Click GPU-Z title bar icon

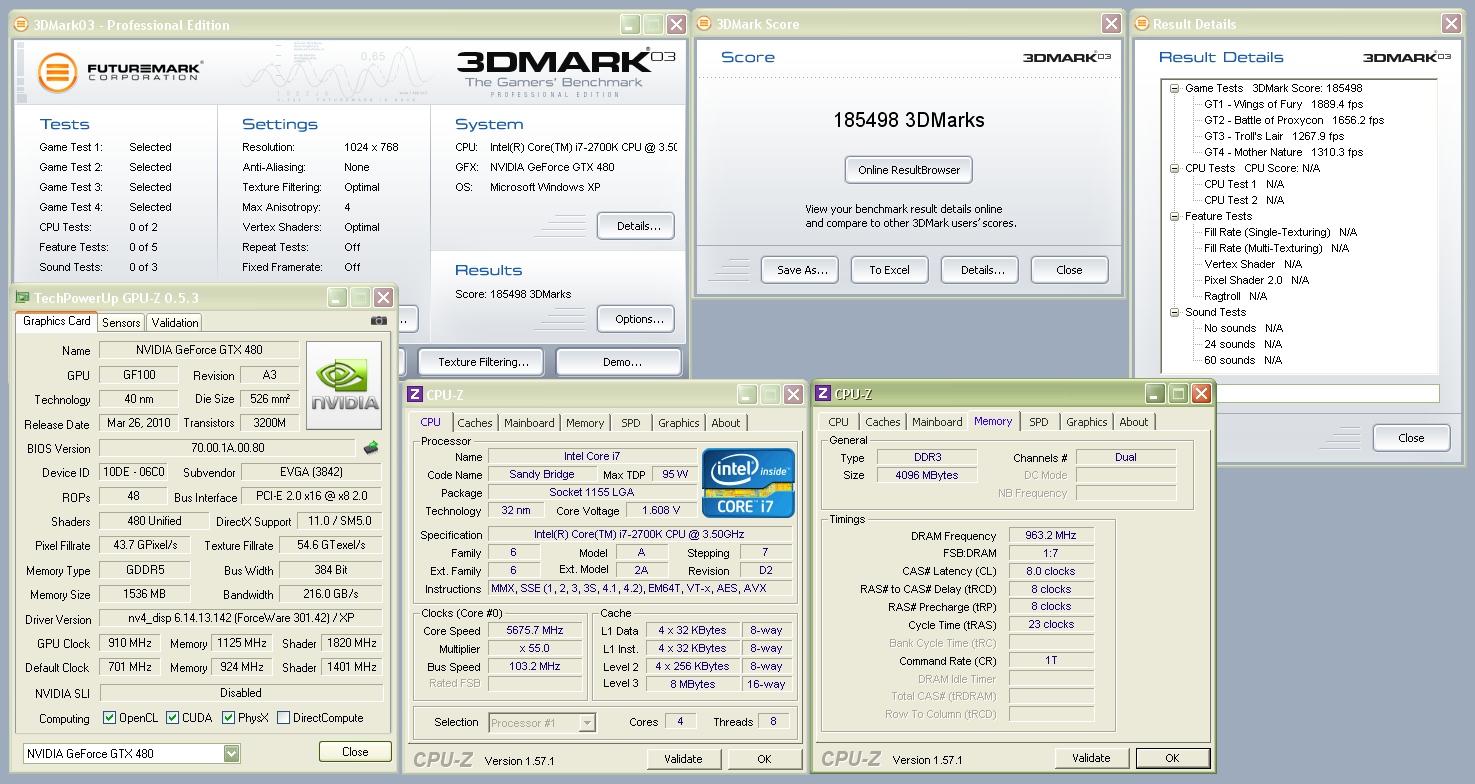(x=23, y=298)
